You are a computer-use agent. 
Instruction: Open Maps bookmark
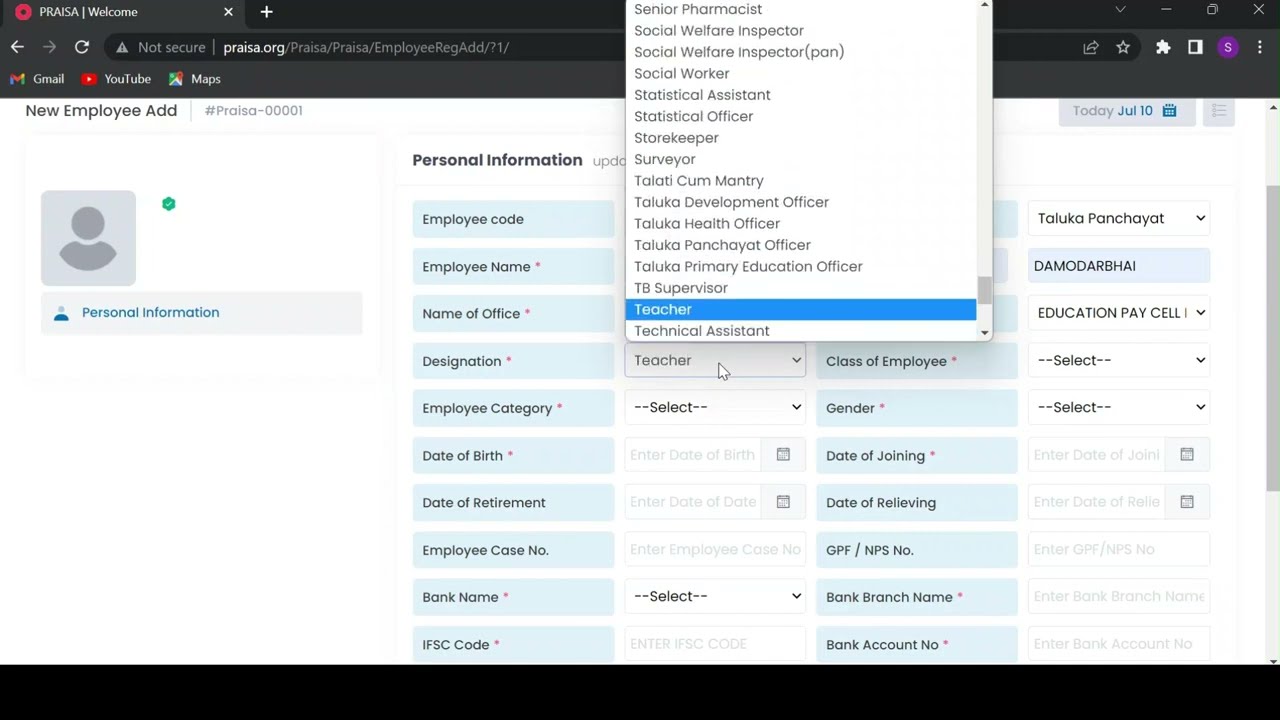click(195, 79)
